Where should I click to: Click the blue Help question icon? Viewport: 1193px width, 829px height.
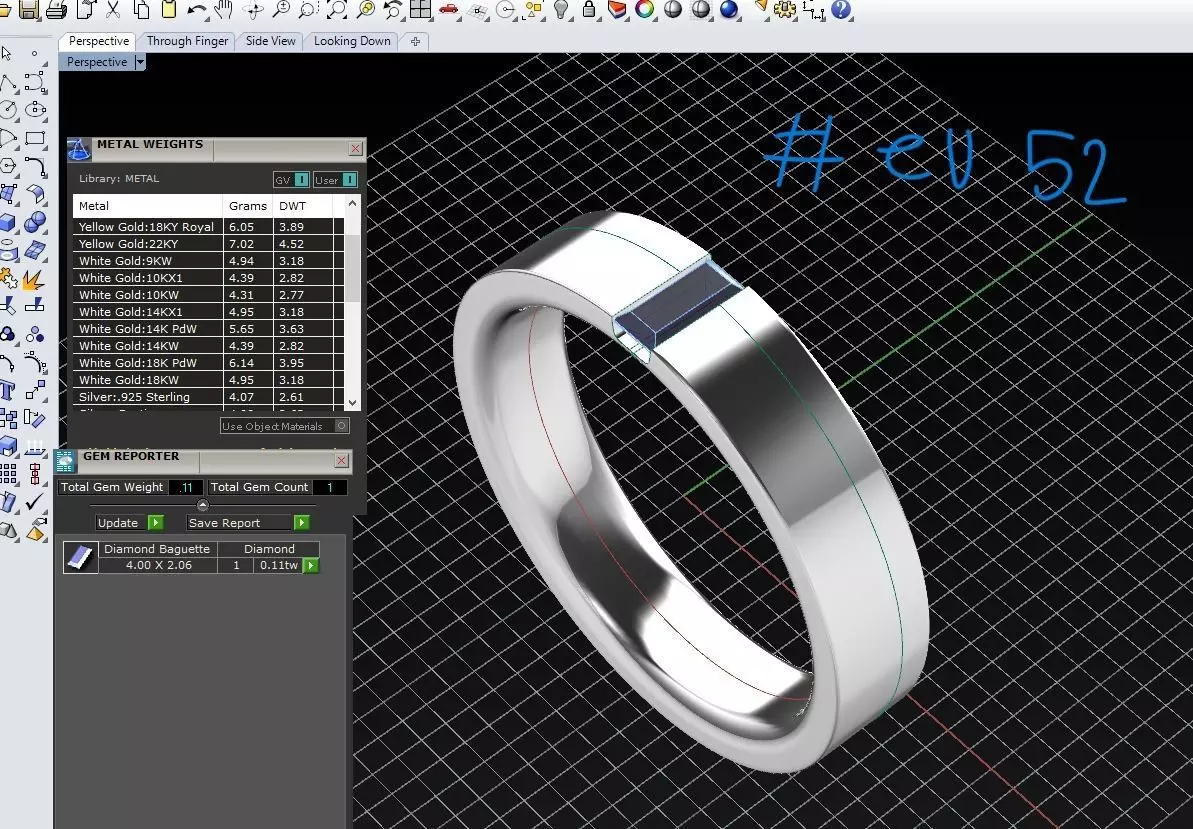point(841,9)
